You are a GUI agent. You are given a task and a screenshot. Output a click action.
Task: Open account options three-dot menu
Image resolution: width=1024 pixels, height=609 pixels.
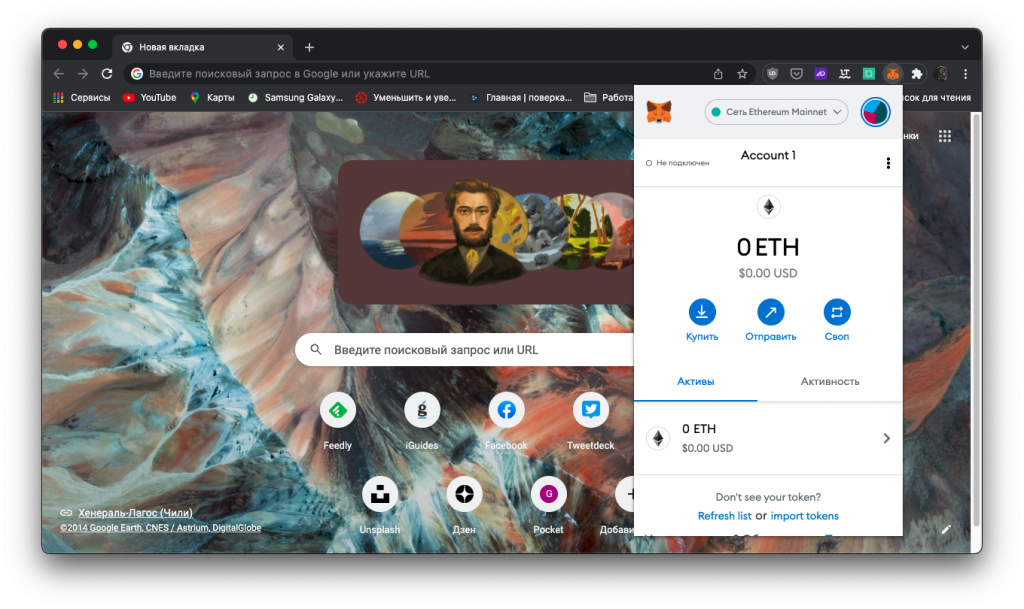[x=888, y=163]
